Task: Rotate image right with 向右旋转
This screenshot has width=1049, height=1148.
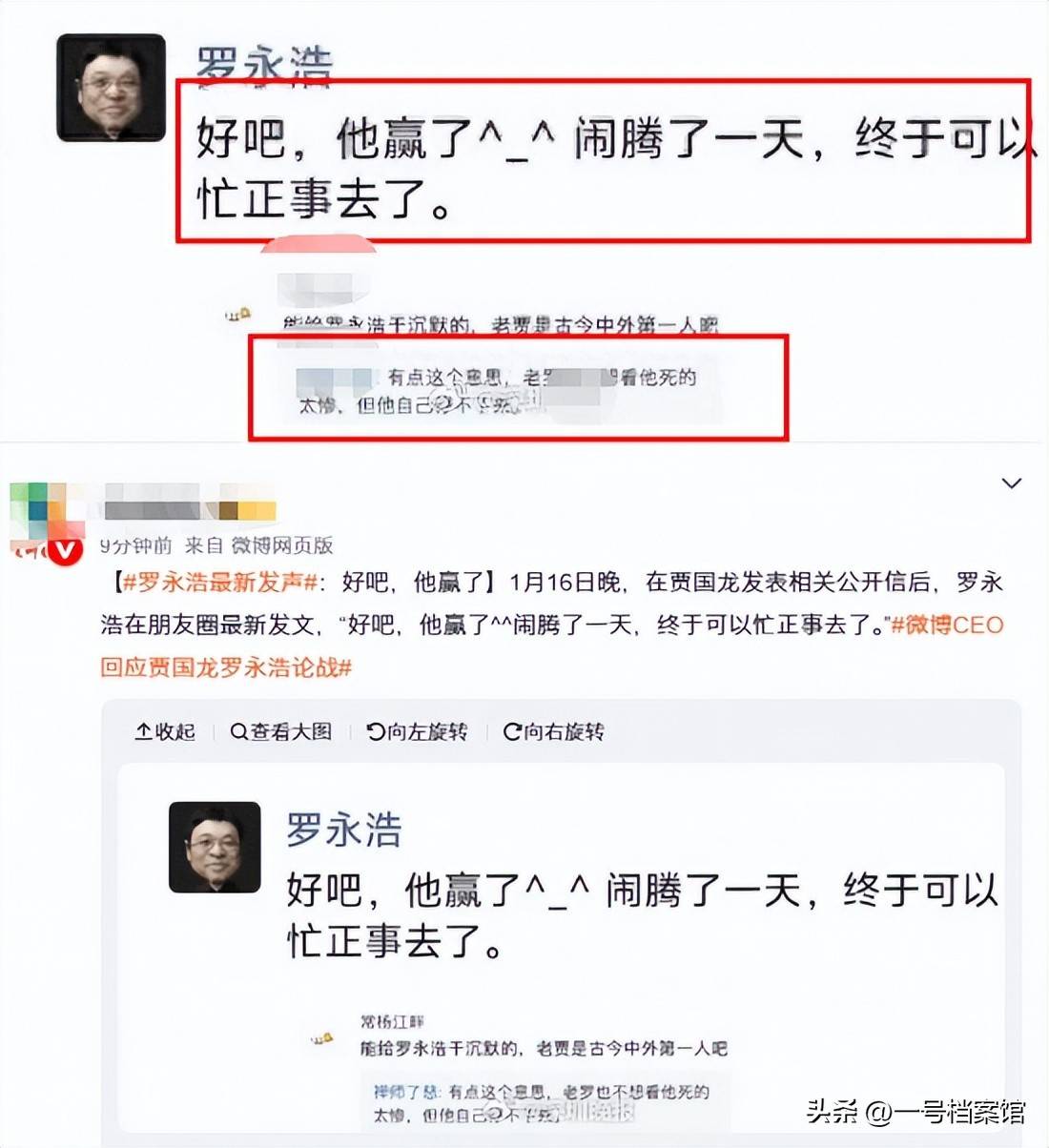Action: (554, 732)
